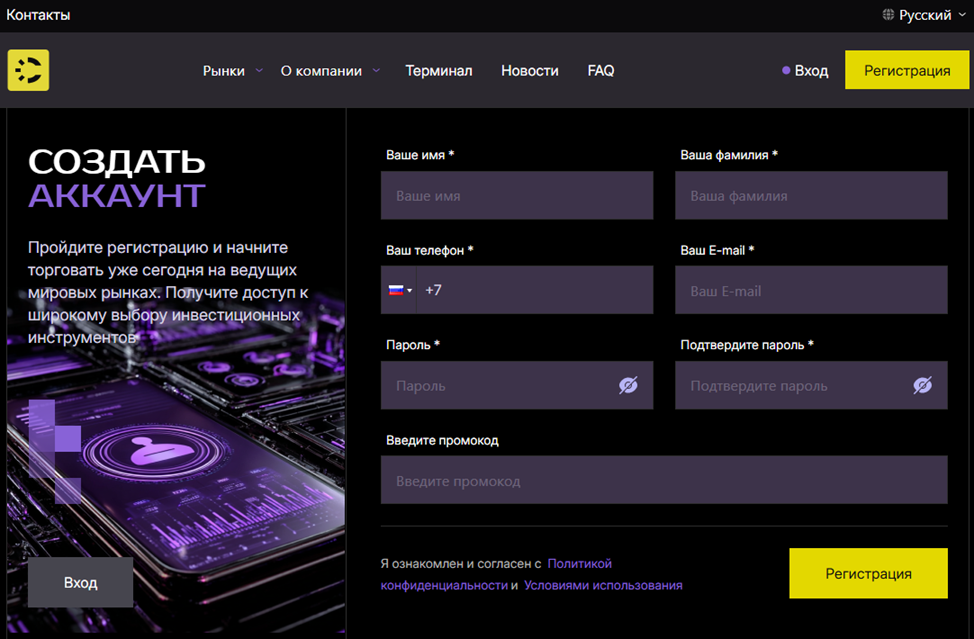
Task: Focus the Ваша фамилия input field
Action: pyautogui.click(x=811, y=196)
